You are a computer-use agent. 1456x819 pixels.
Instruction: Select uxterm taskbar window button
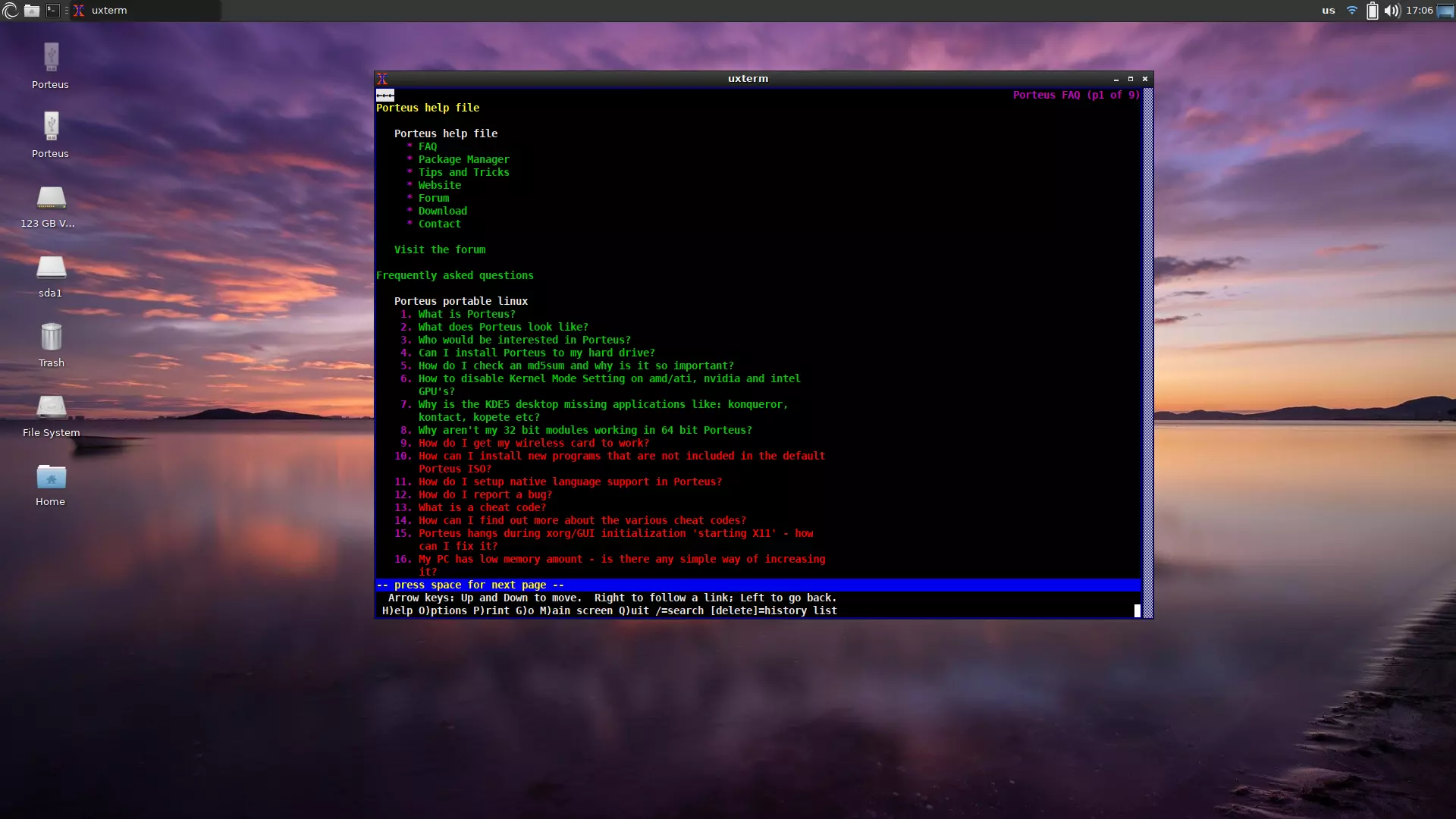pos(146,11)
